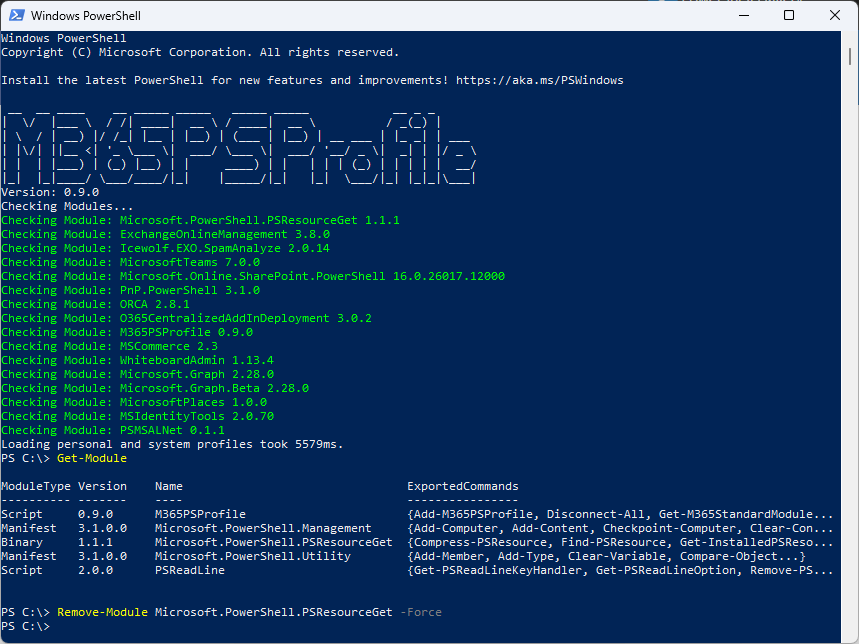Click the 'Version' column header in the table
The width and height of the screenshot is (859, 644).
[x=102, y=486]
